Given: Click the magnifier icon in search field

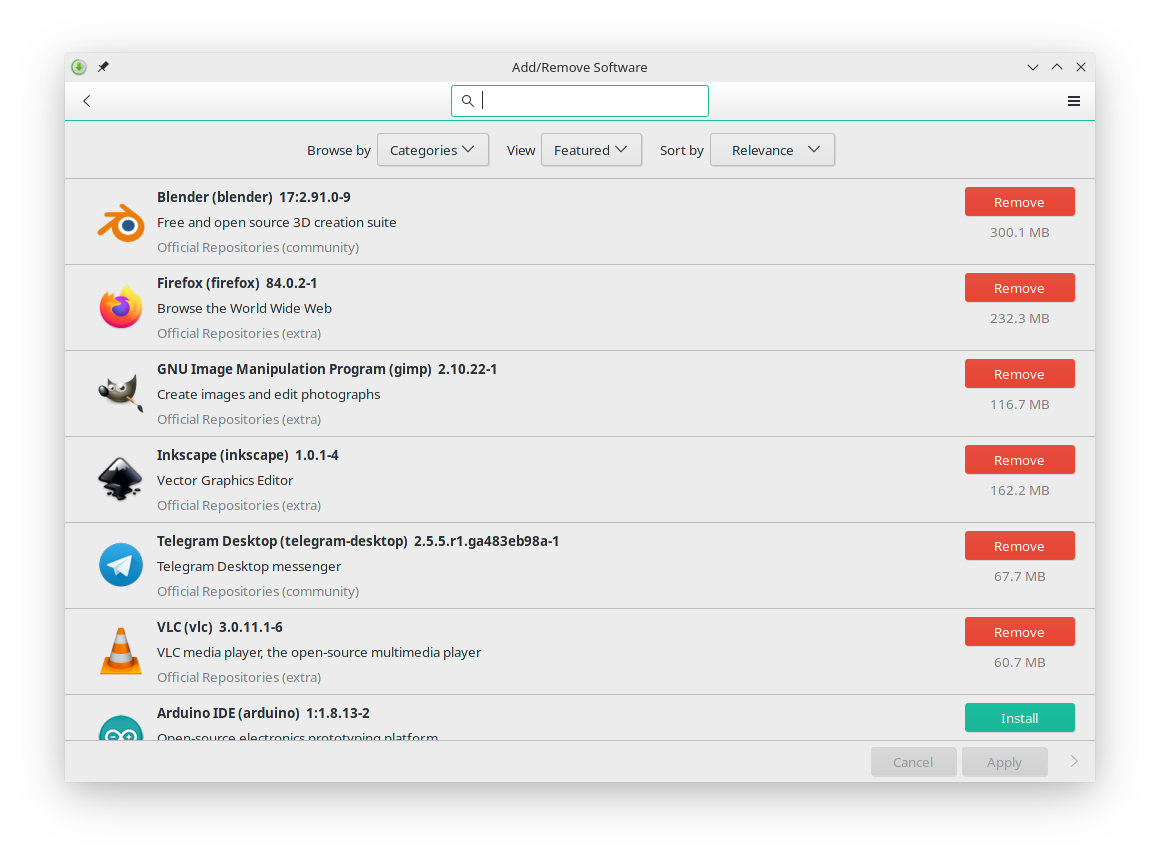Looking at the screenshot, I should (468, 101).
